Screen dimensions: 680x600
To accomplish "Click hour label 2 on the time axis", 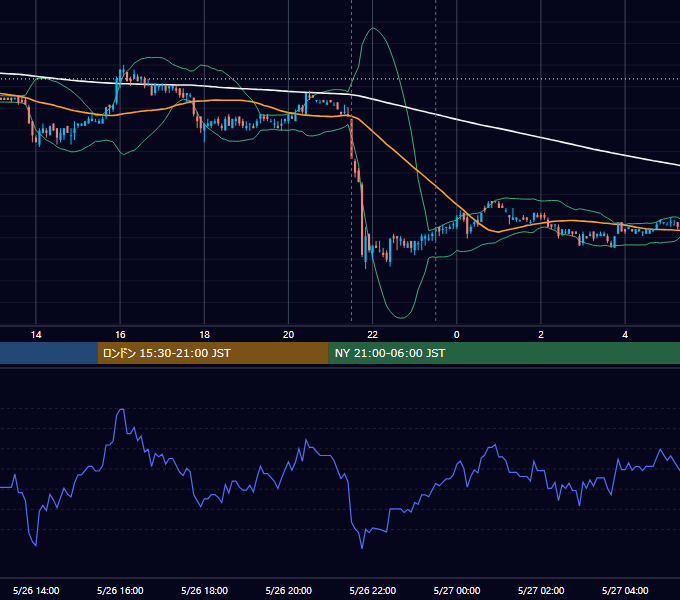I will pos(541,335).
